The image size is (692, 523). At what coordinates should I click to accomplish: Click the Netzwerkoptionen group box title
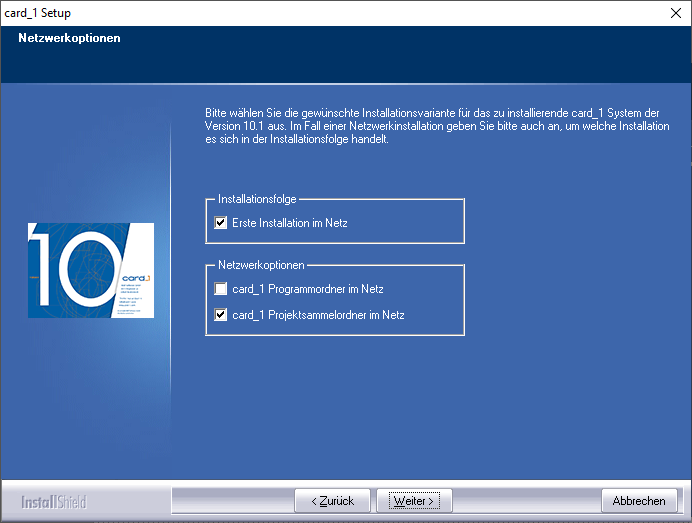[x=261, y=266]
